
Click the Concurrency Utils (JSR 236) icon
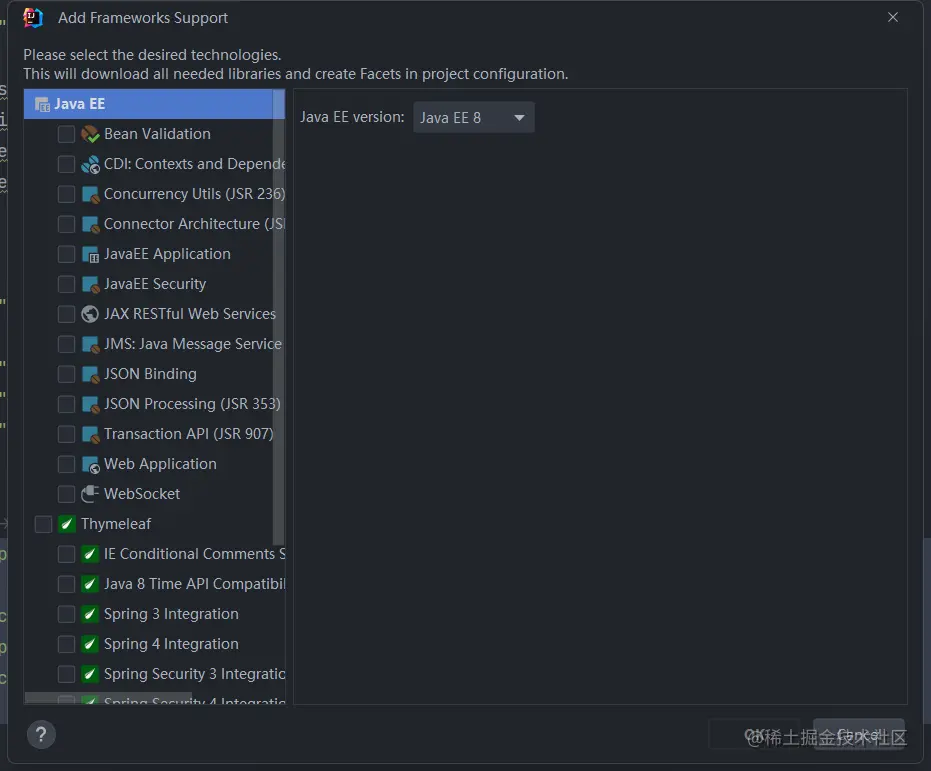[x=90, y=194]
